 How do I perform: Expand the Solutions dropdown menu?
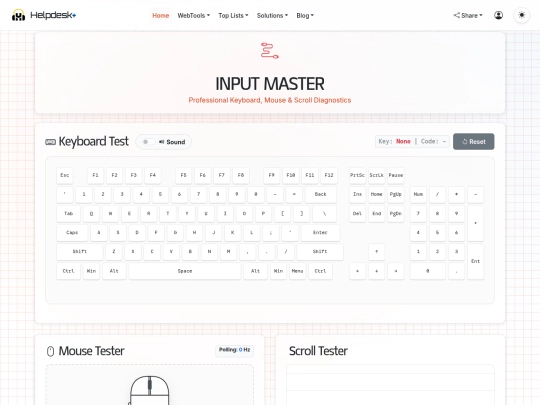pyautogui.click(x=272, y=15)
